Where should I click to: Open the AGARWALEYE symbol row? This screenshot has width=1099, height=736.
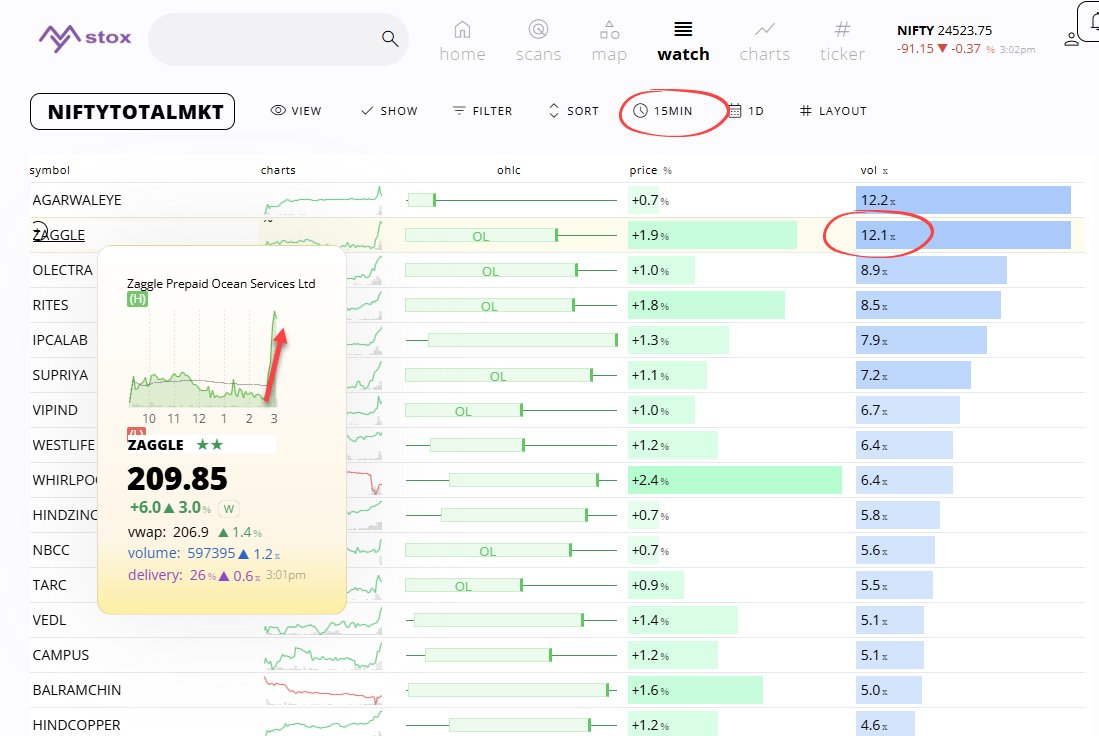coord(77,200)
